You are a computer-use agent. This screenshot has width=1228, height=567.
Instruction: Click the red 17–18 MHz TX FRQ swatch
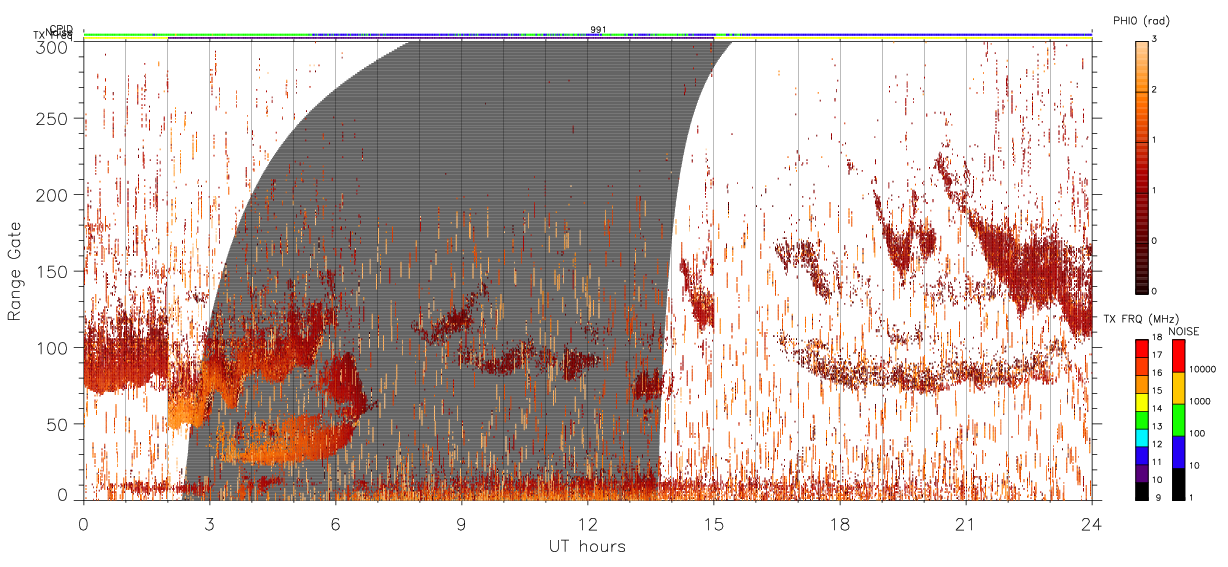[1141, 349]
